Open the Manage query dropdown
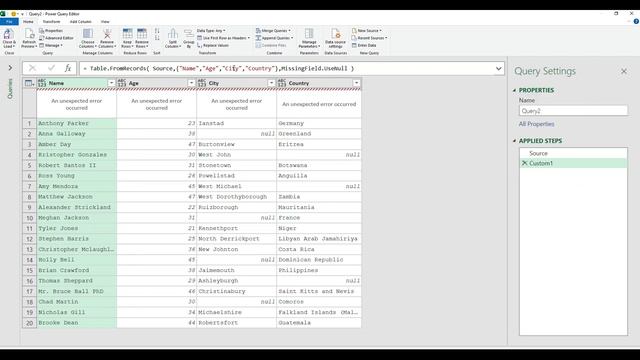 click(x=51, y=45)
